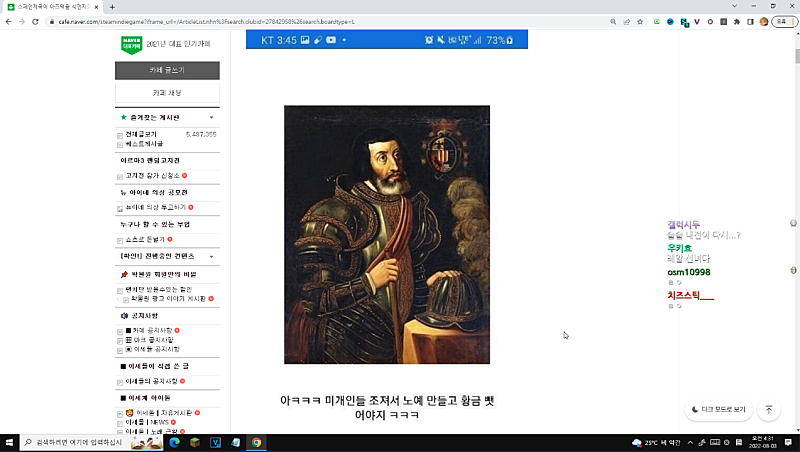The height and width of the screenshot is (452, 800).
Task: Click the dark square extension icon
Action: point(723,22)
